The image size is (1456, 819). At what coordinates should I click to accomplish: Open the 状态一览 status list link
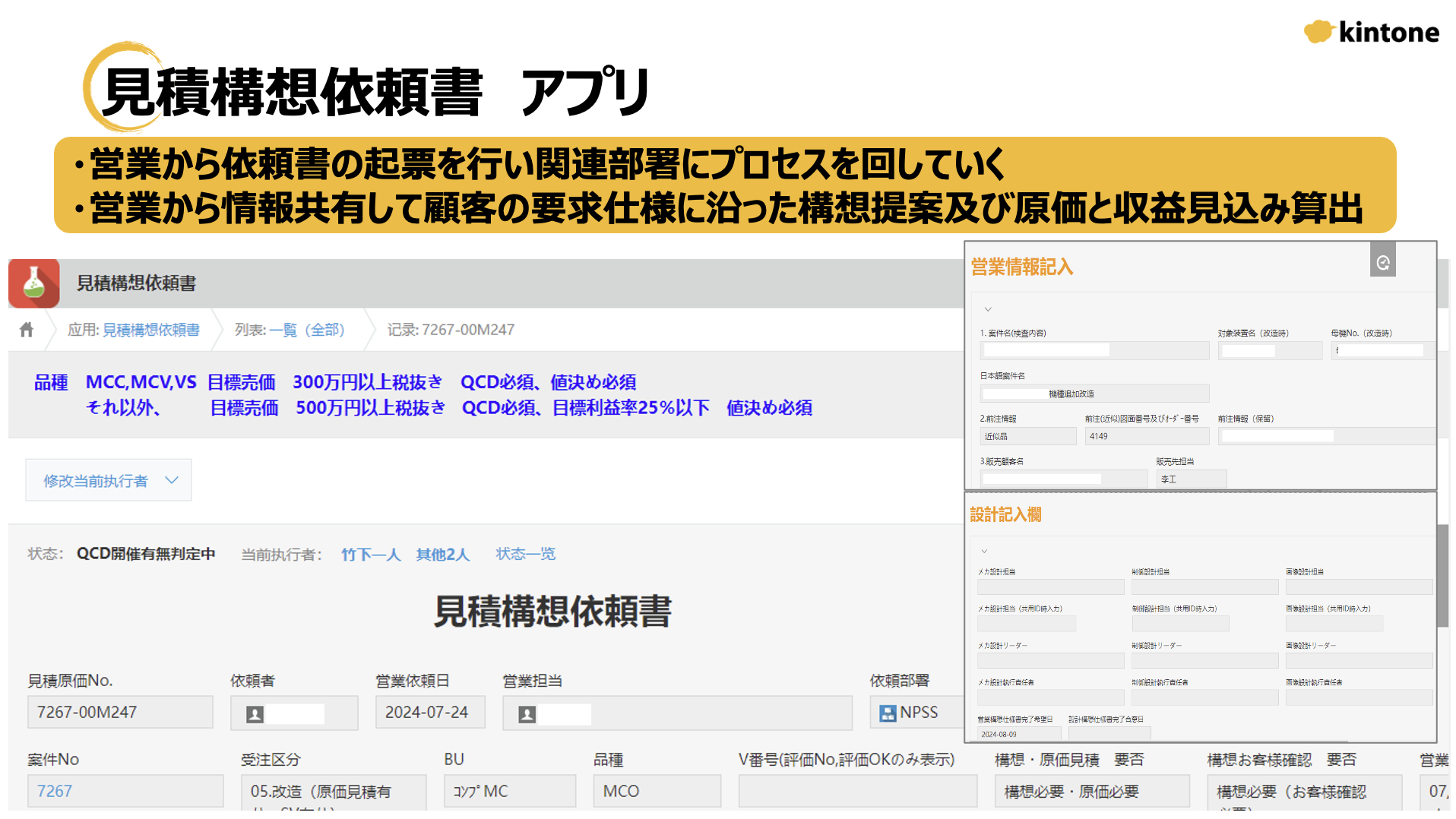click(x=526, y=554)
